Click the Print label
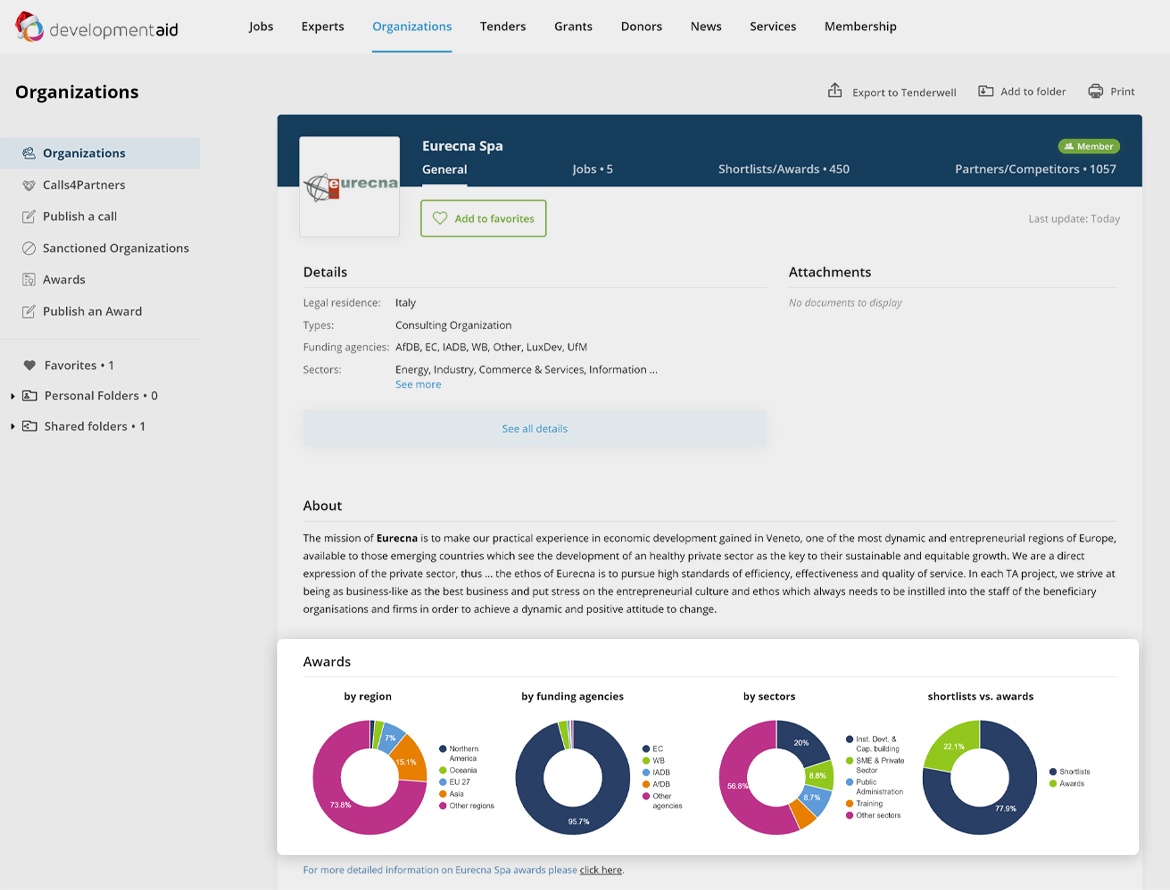 pyautogui.click(x=1122, y=91)
